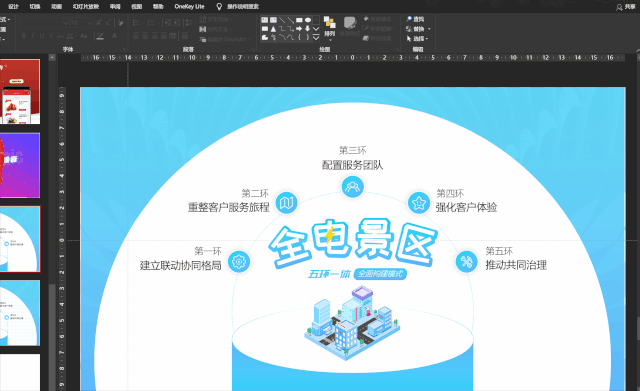Click the map icon beside 重整客户服务旅程

coord(287,202)
